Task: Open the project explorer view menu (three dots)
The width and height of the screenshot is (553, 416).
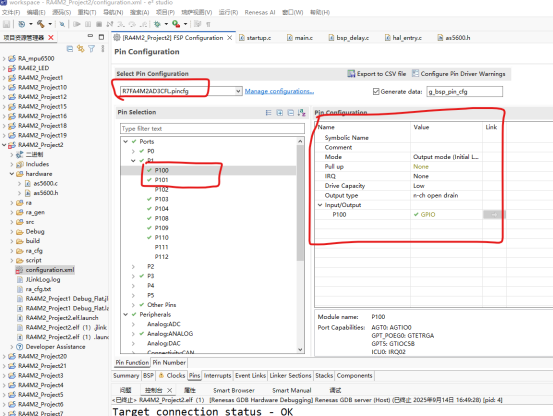Action: (x=103, y=49)
